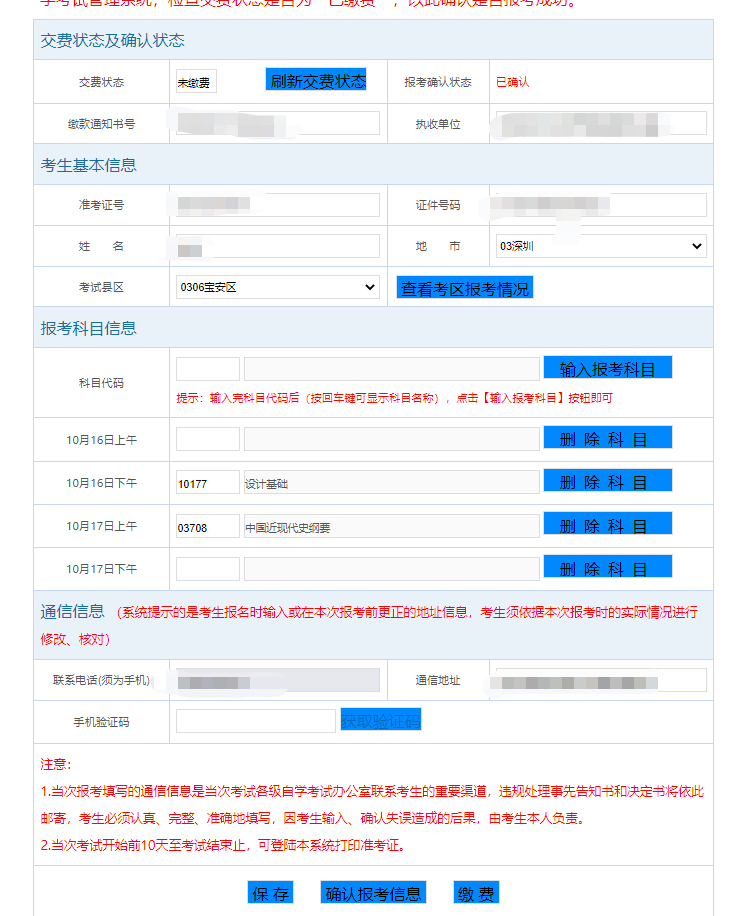The height and width of the screenshot is (916, 749).
Task: Delete the 10月16日上午 subject with 删除科目
Action: 607,438
